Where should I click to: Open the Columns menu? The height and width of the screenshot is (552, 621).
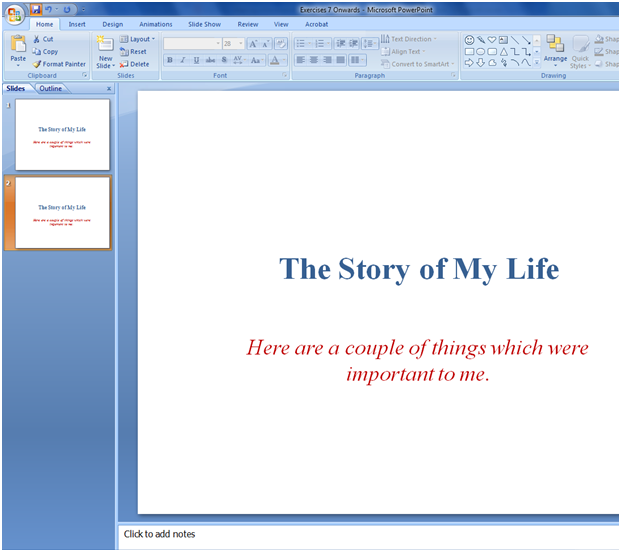coord(357,60)
